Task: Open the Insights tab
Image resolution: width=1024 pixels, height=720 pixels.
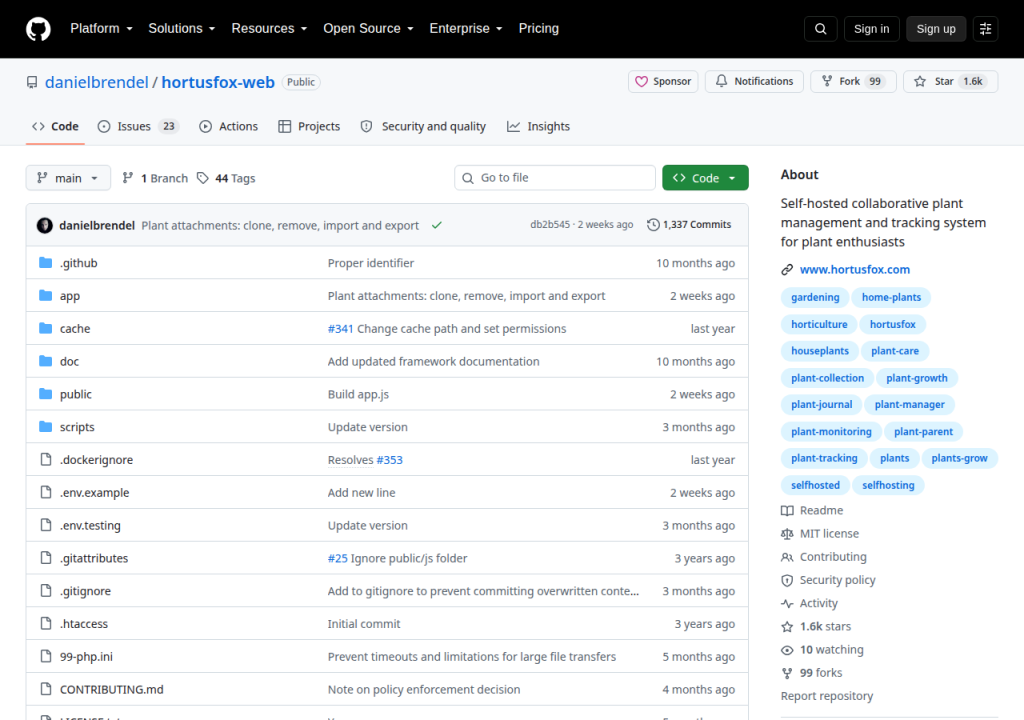Action: 539,127
